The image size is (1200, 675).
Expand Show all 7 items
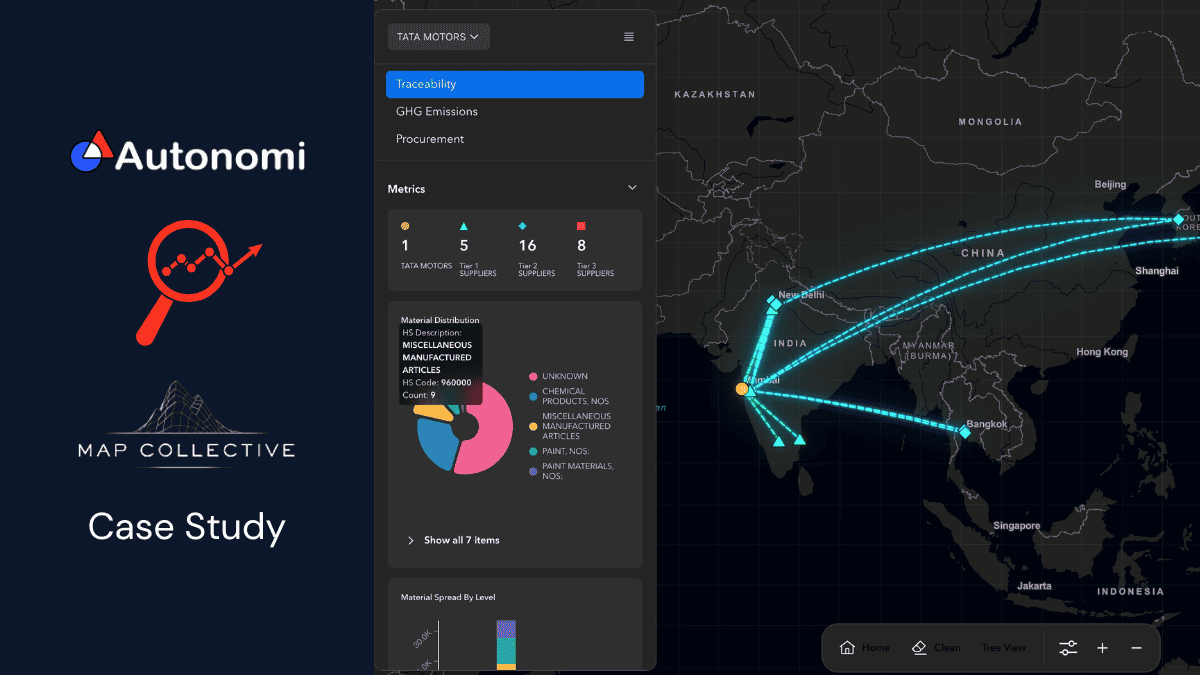(x=453, y=540)
